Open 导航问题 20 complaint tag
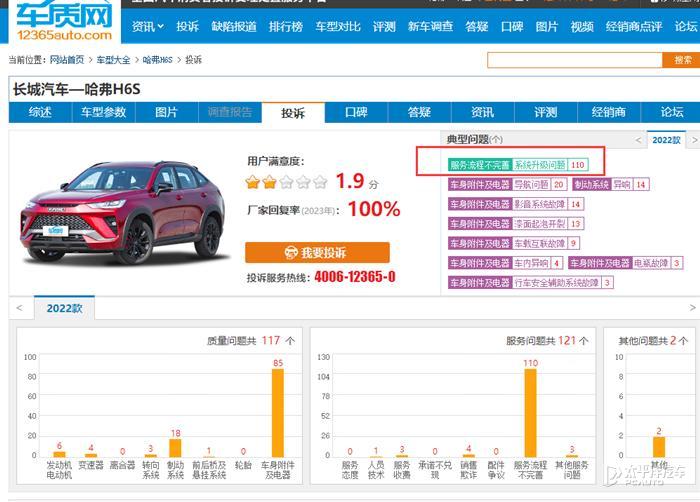This screenshot has width=700, height=502. click(x=508, y=184)
